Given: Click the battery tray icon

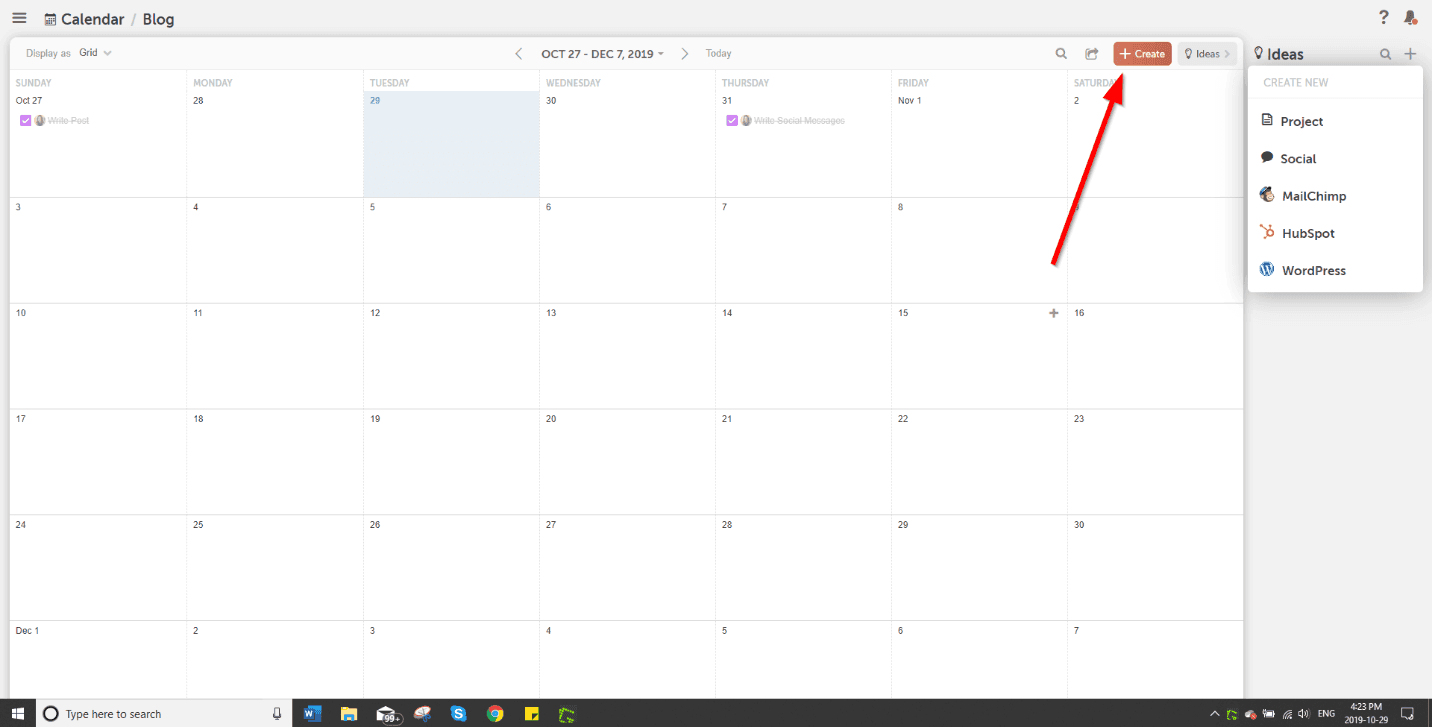Looking at the screenshot, I should point(1268,714).
